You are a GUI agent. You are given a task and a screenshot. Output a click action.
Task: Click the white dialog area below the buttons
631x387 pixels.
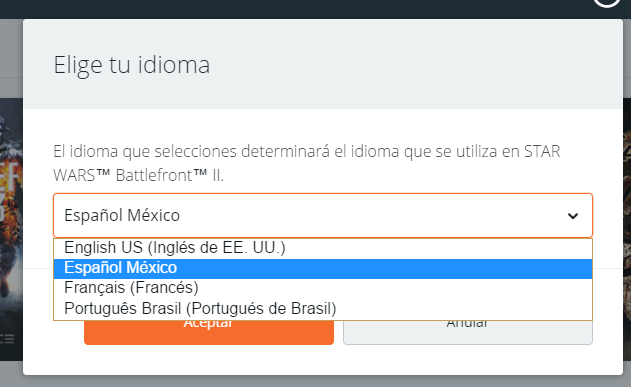[x=323, y=360]
